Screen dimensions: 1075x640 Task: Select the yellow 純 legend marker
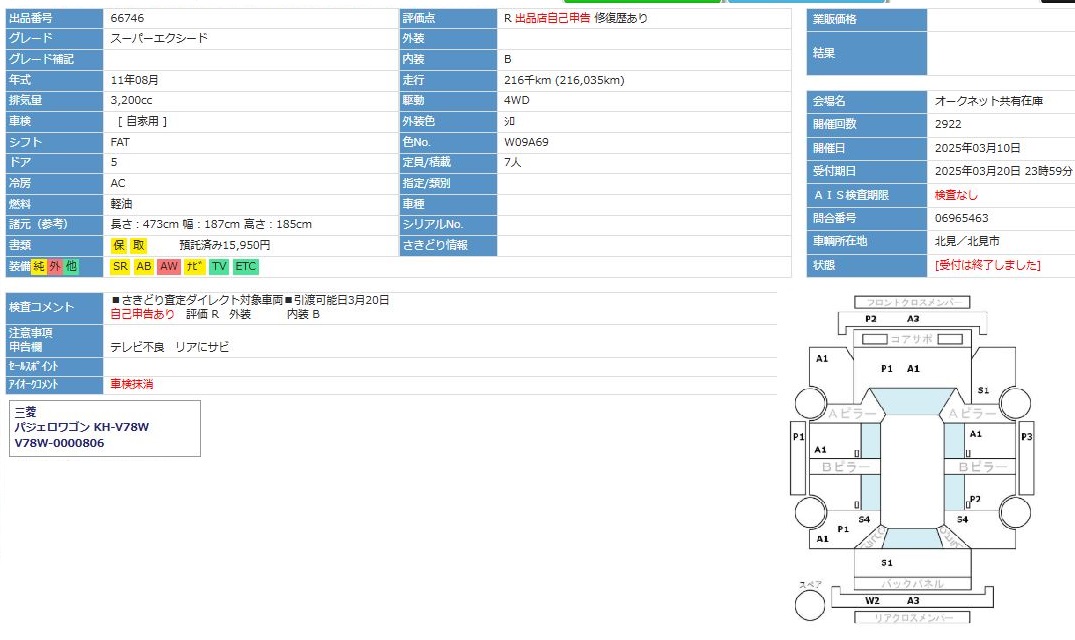(39, 267)
